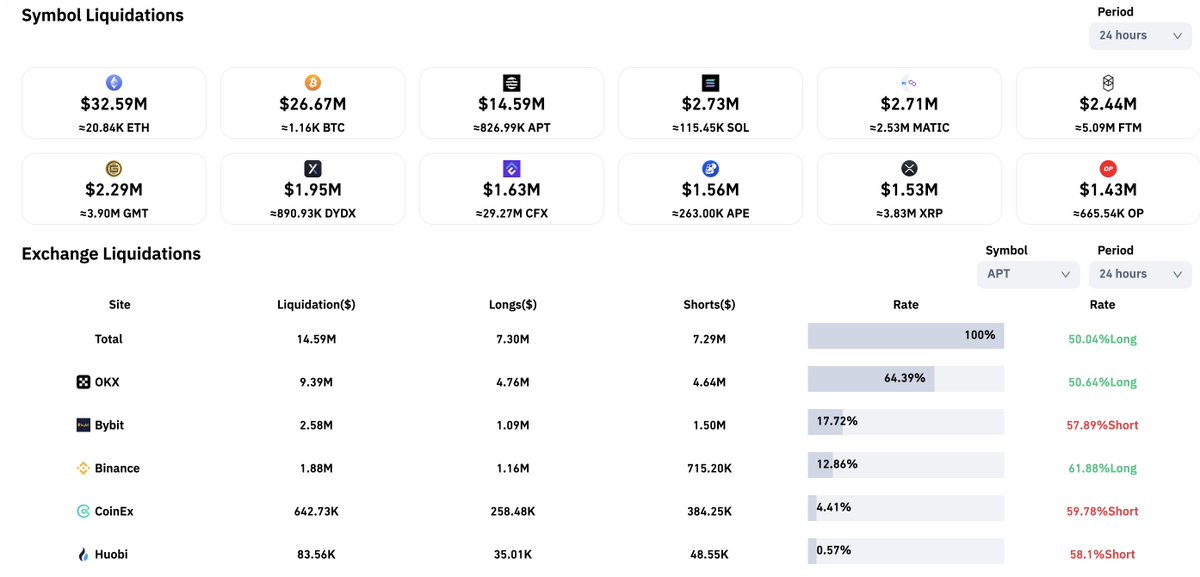Click the Site column header

(x=120, y=305)
